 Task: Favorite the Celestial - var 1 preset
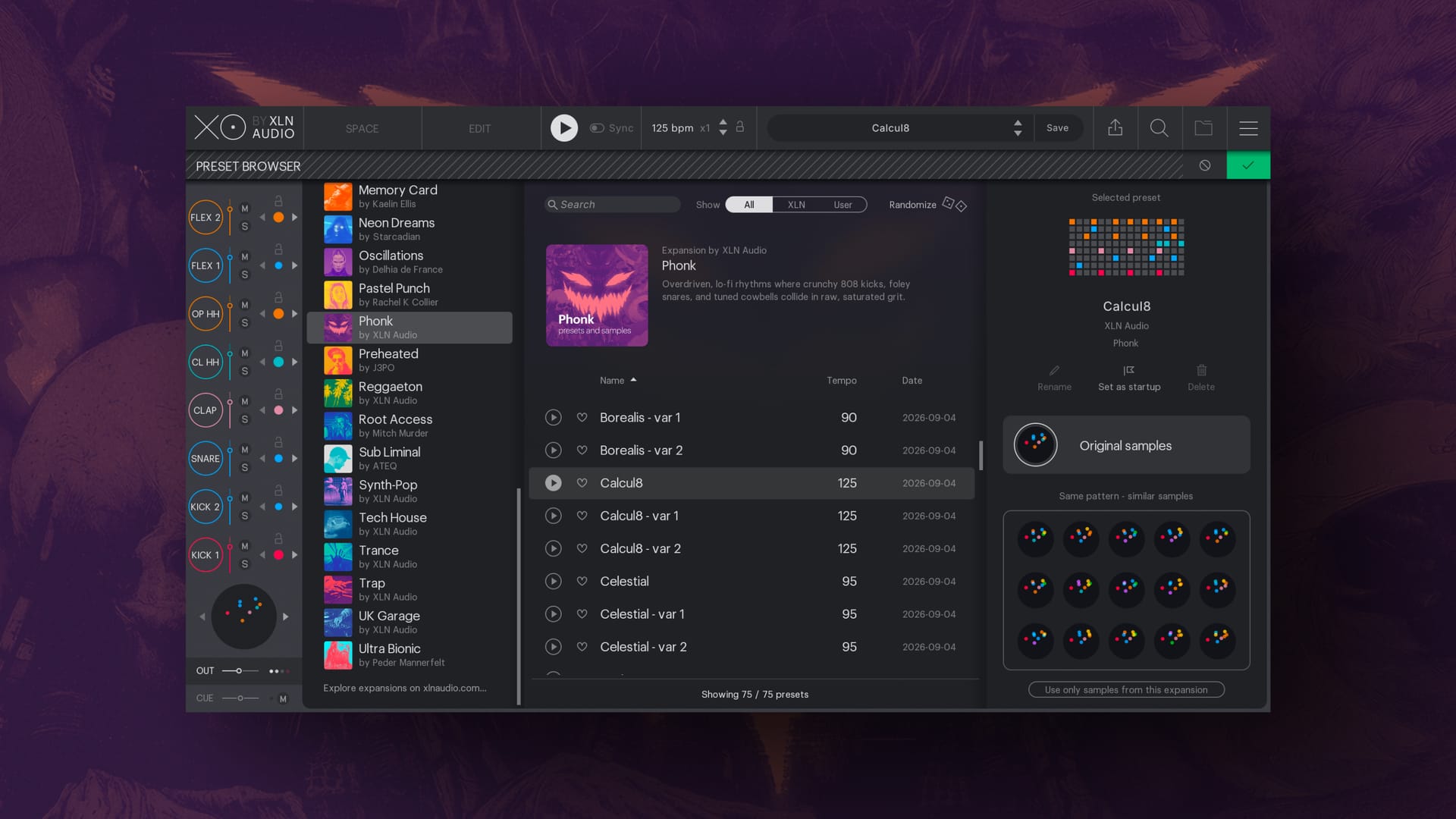point(582,614)
